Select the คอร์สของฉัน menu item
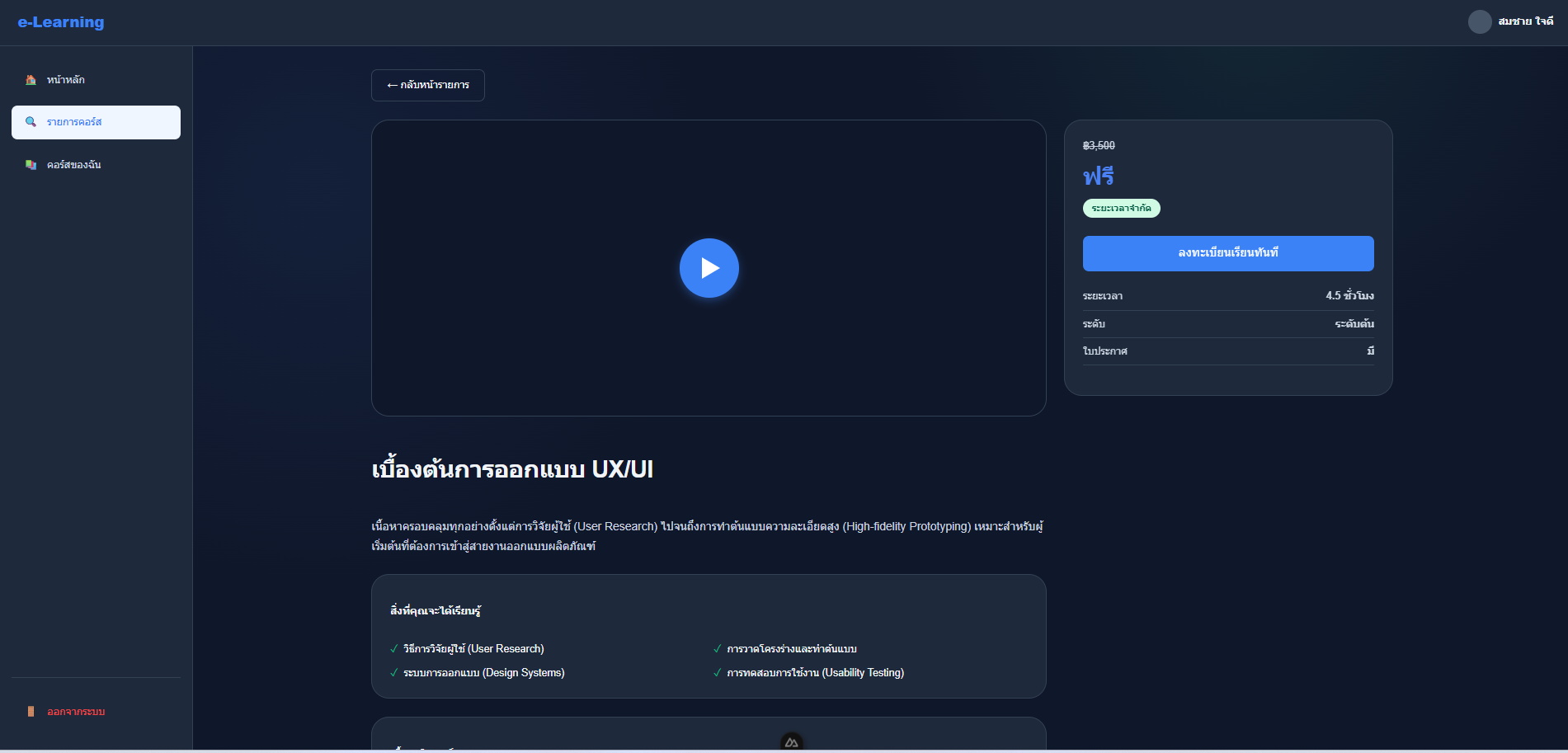The image size is (1568, 753). pyautogui.click(x=74, y=165)
